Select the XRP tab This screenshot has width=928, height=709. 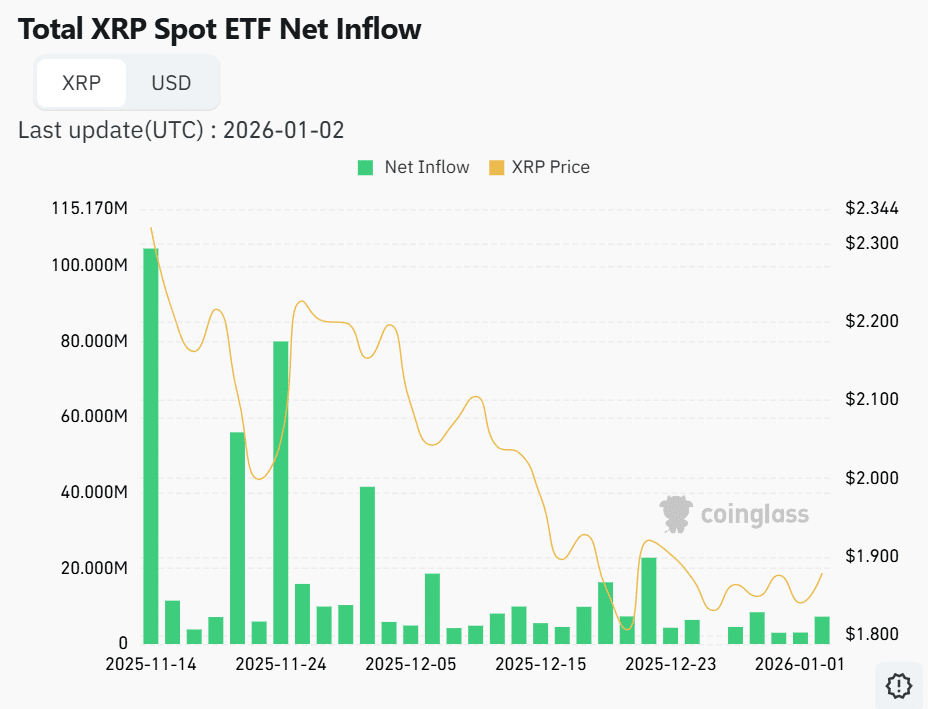click(x=81, y=83)
